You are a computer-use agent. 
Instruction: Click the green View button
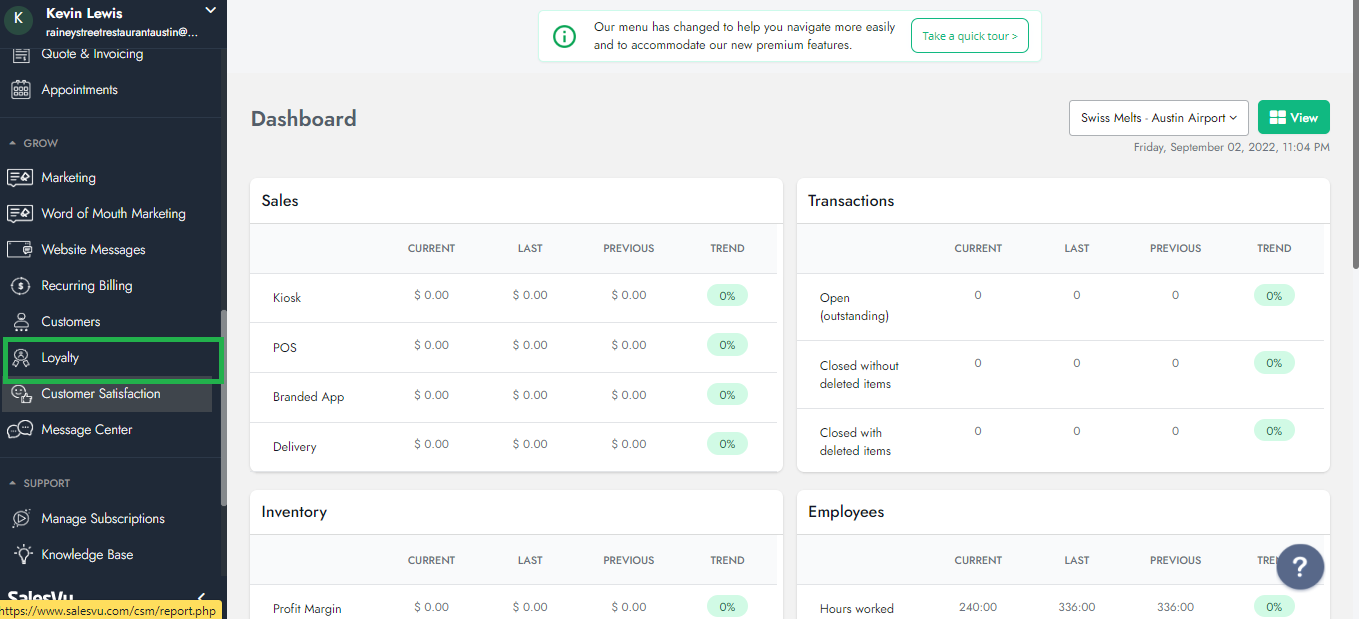(1293, 118)
